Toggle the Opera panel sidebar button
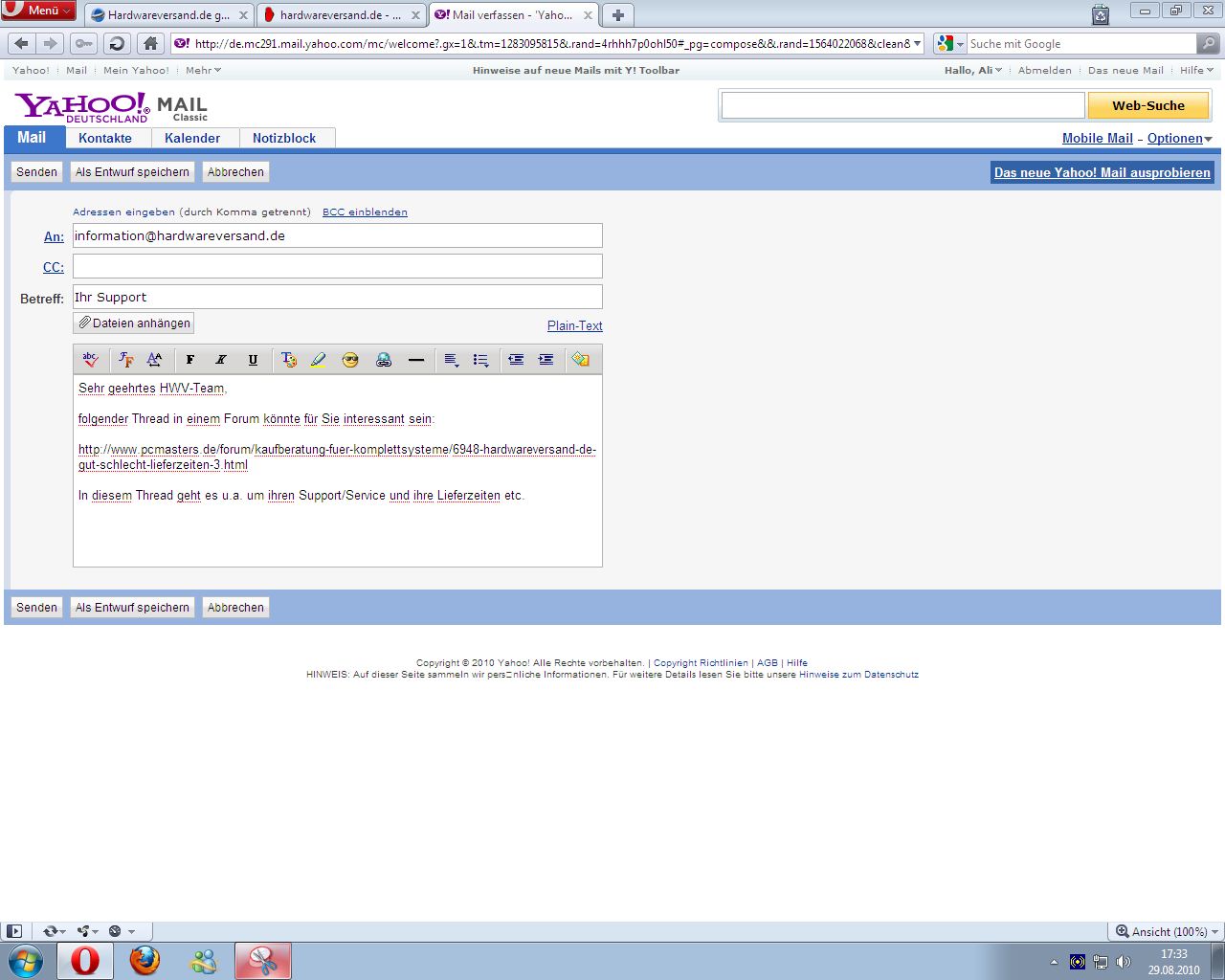1225x980 pixels. pyautogui.click(x=14, y=931)
